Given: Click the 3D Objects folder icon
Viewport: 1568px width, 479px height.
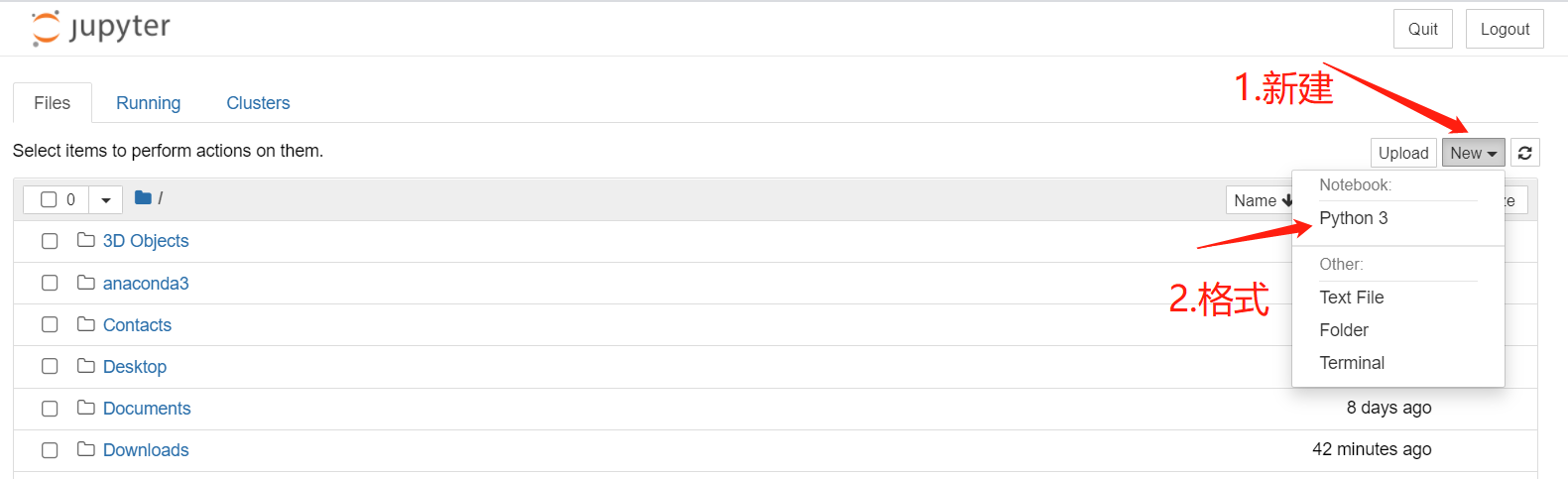Looking at the screenshot, I should tap(86, 241).
